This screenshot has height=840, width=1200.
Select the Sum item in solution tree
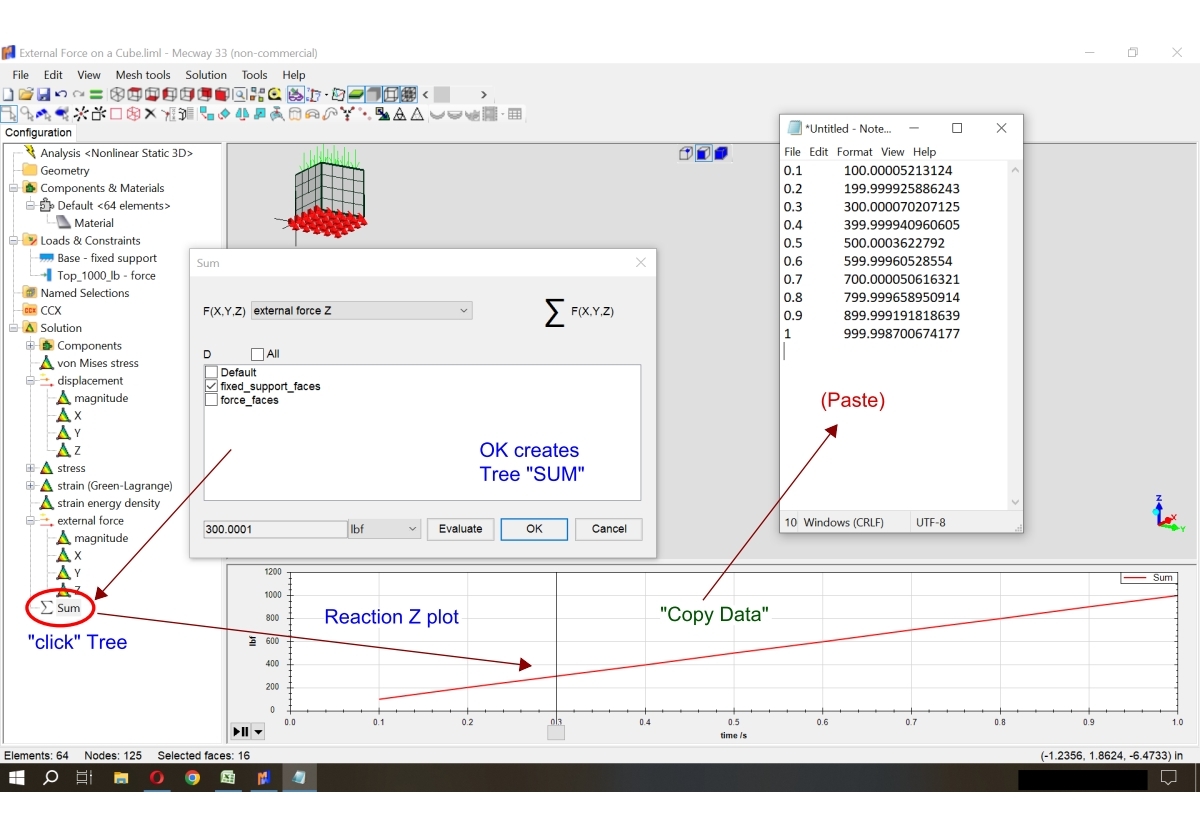(68, 608)
